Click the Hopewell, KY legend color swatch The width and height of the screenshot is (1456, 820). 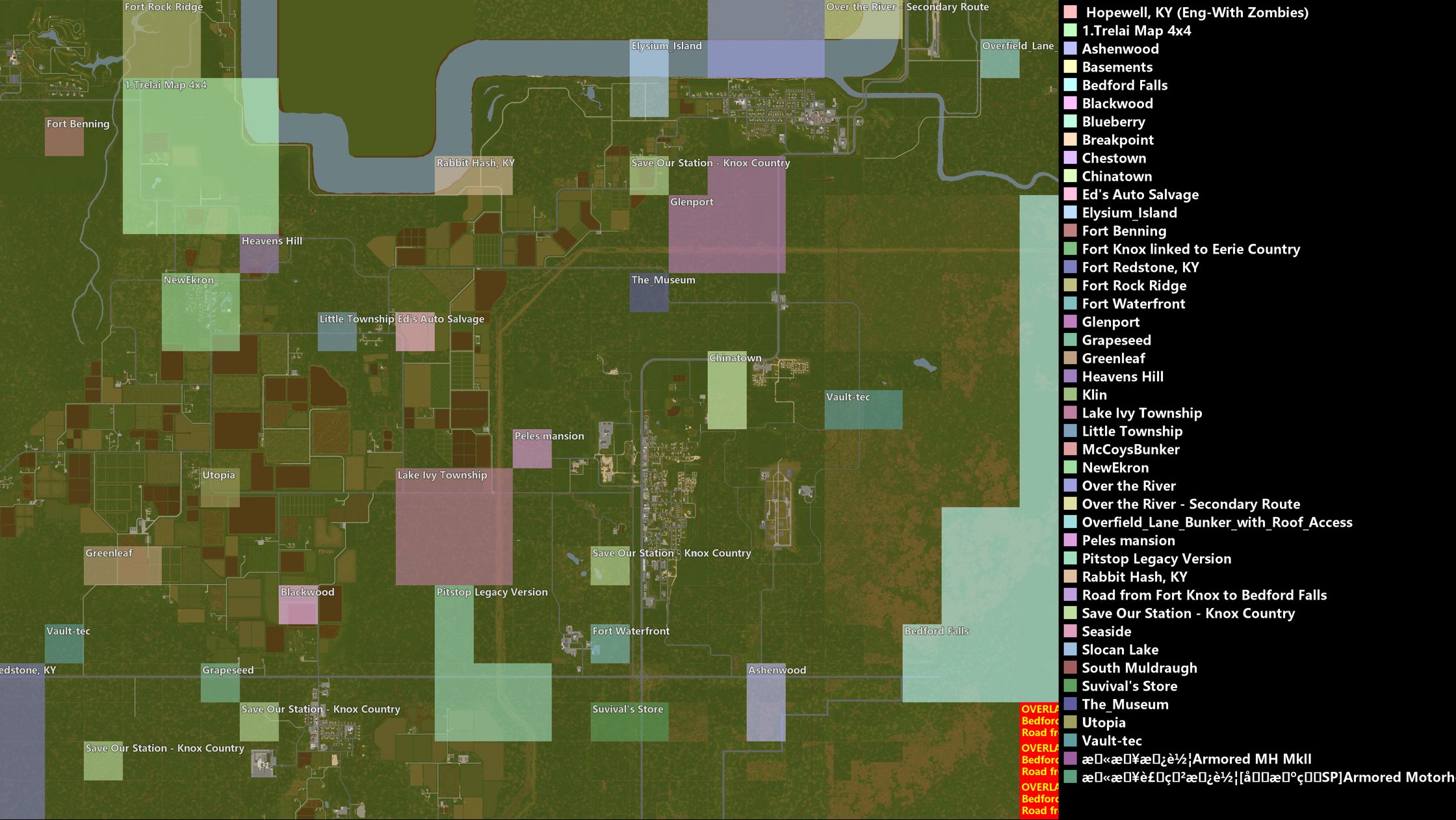(x=1070, y=12)
